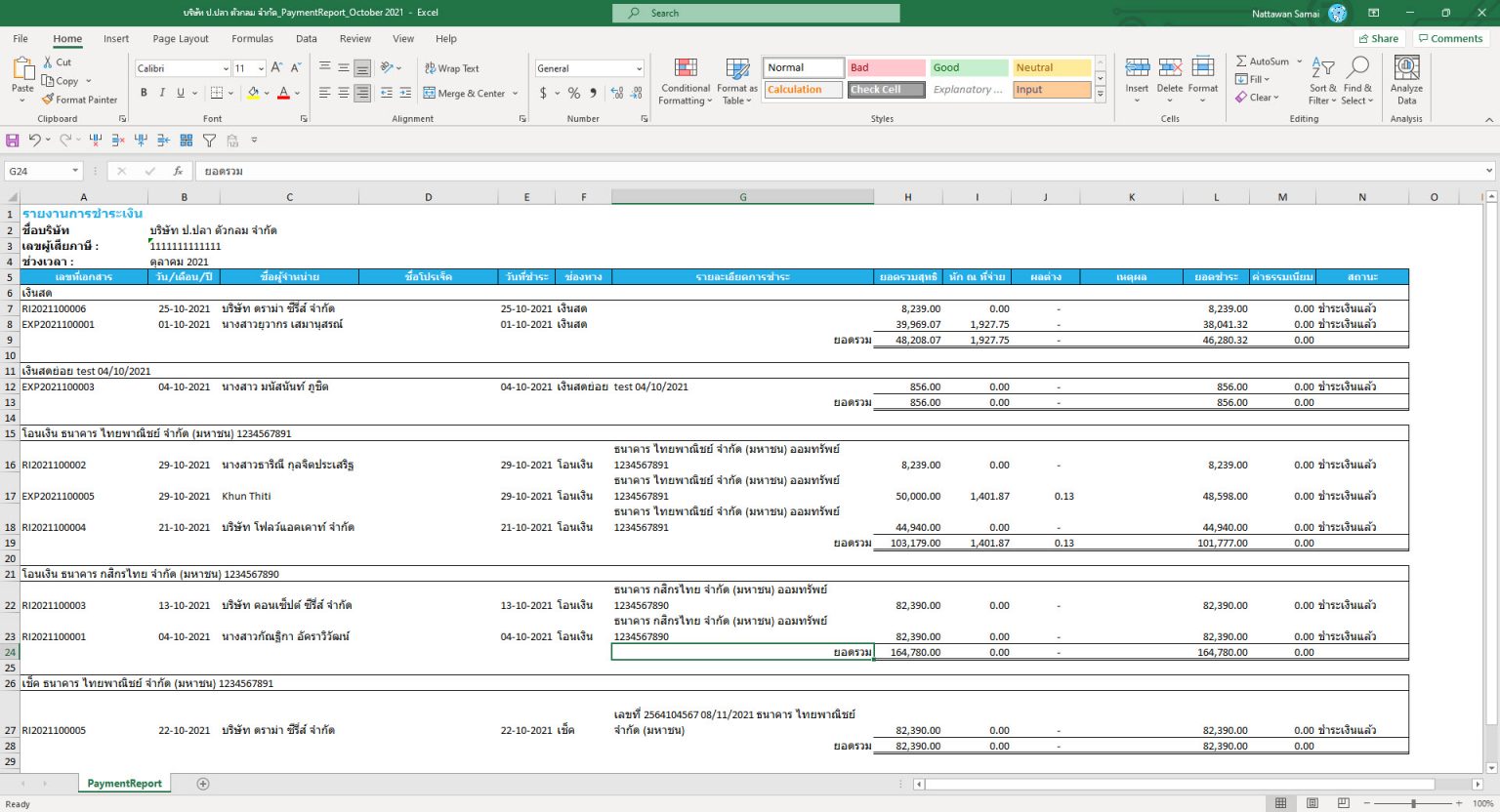The image size is (1500, 812).
Task: Click the Save icon in quick access toolbar
Action: tap(13, 141)
